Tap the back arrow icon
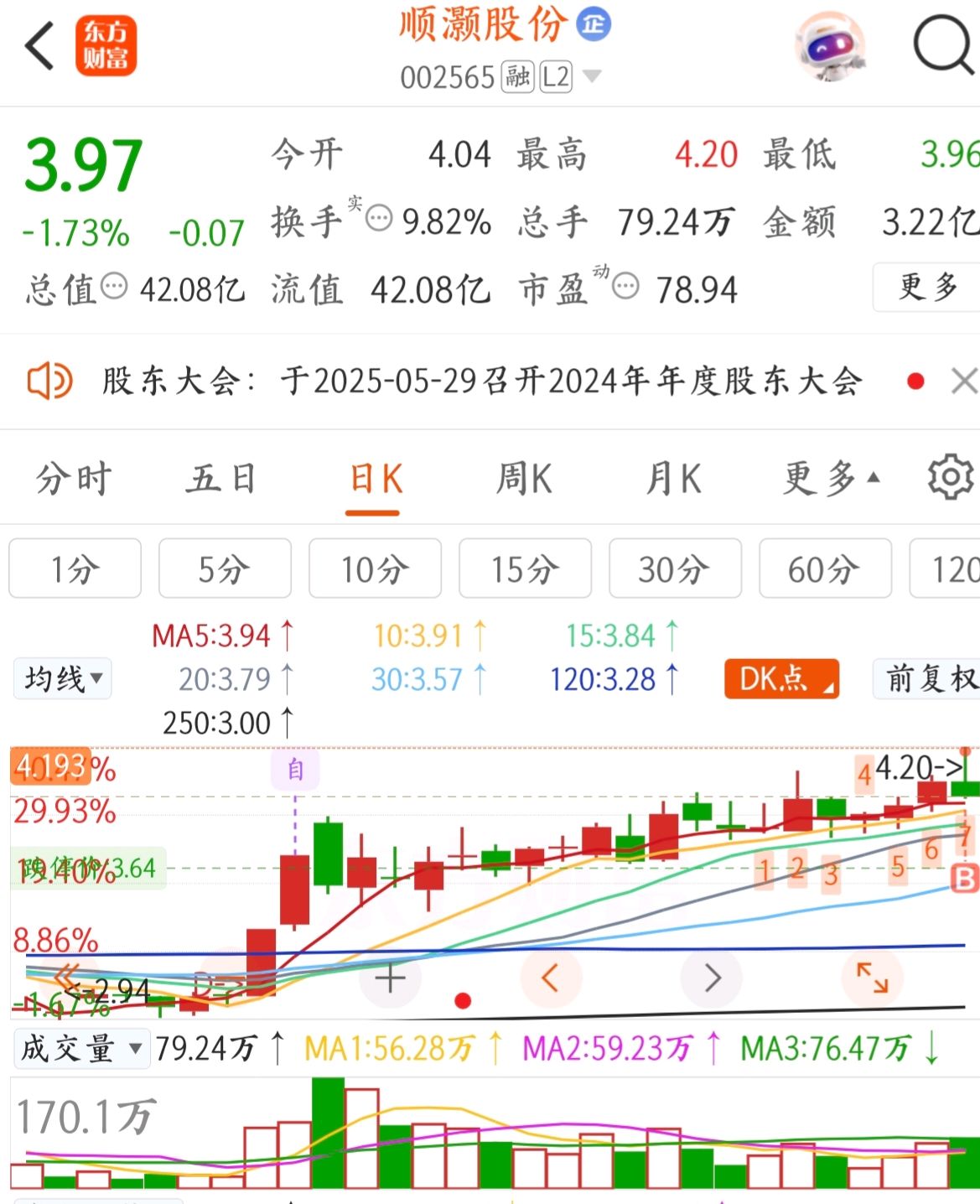The height and width of the screenshot is (1204, 980). 39,45
